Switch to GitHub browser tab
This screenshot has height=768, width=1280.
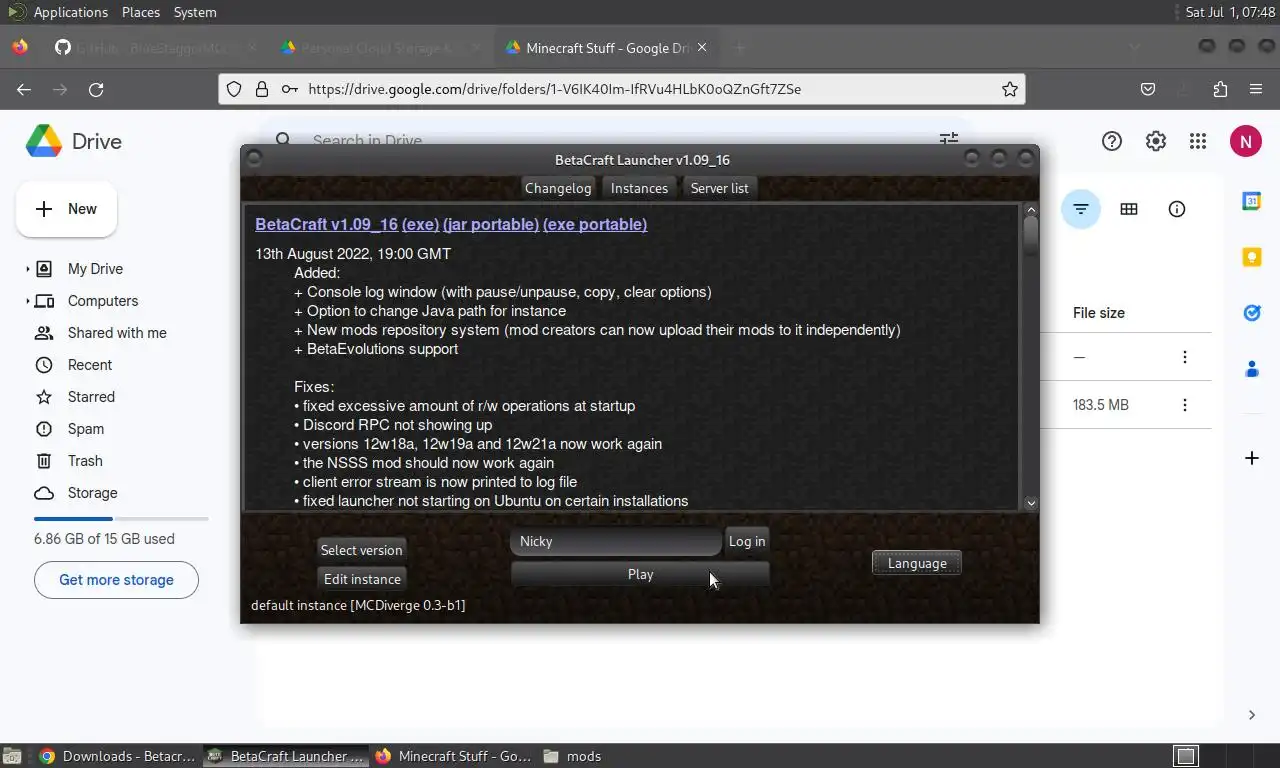156,47
